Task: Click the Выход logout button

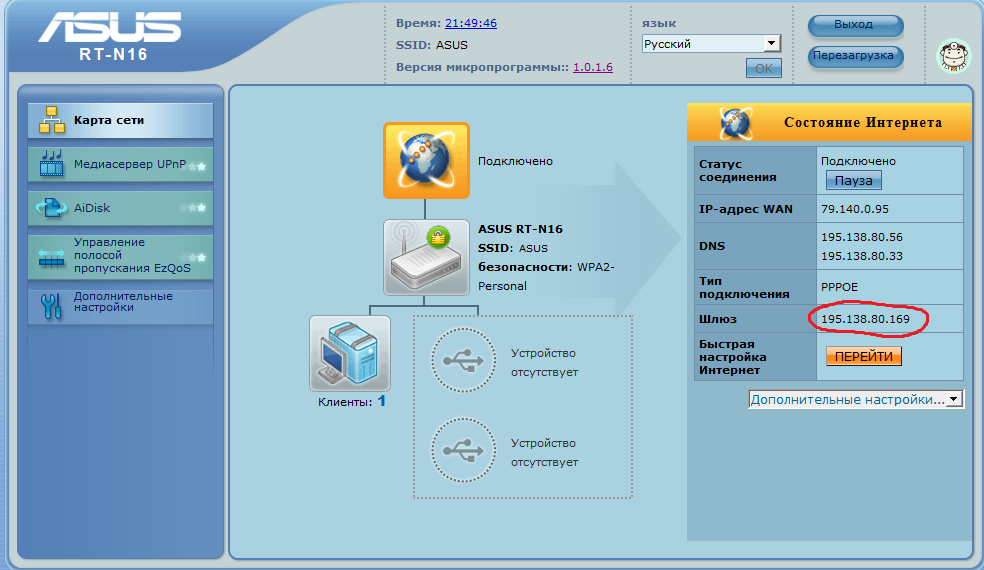Action: (854, 25)
